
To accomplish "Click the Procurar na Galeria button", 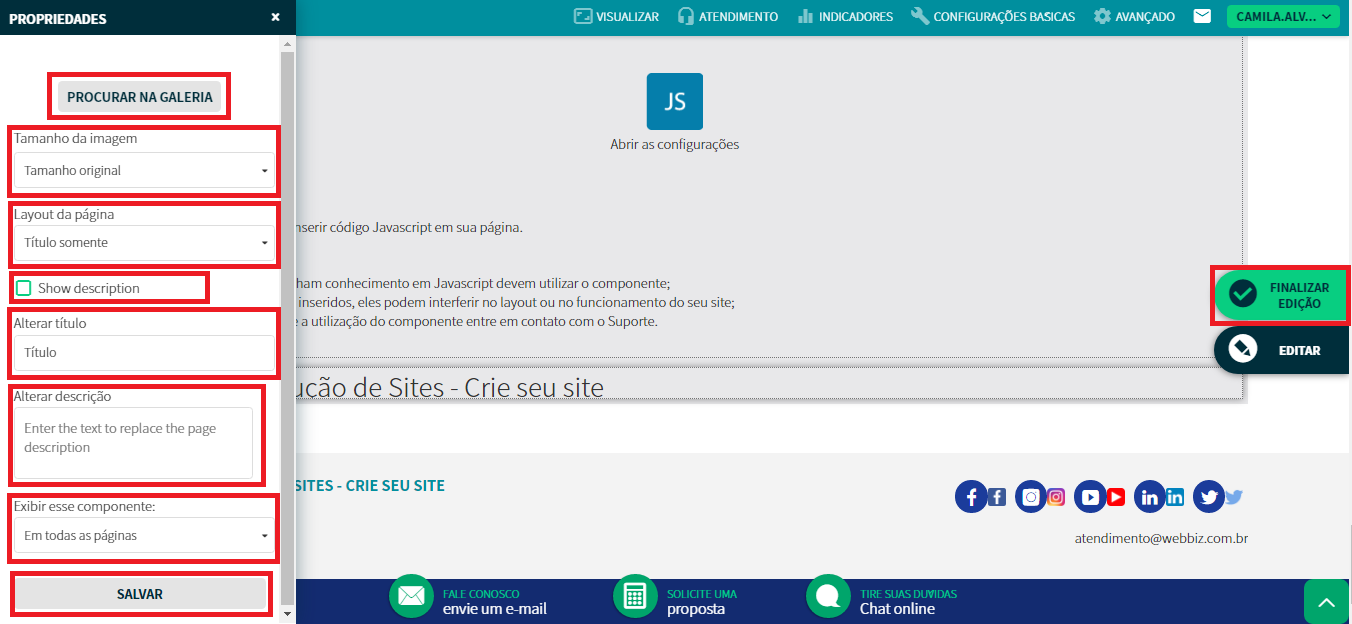I will [x=140, y=97].
